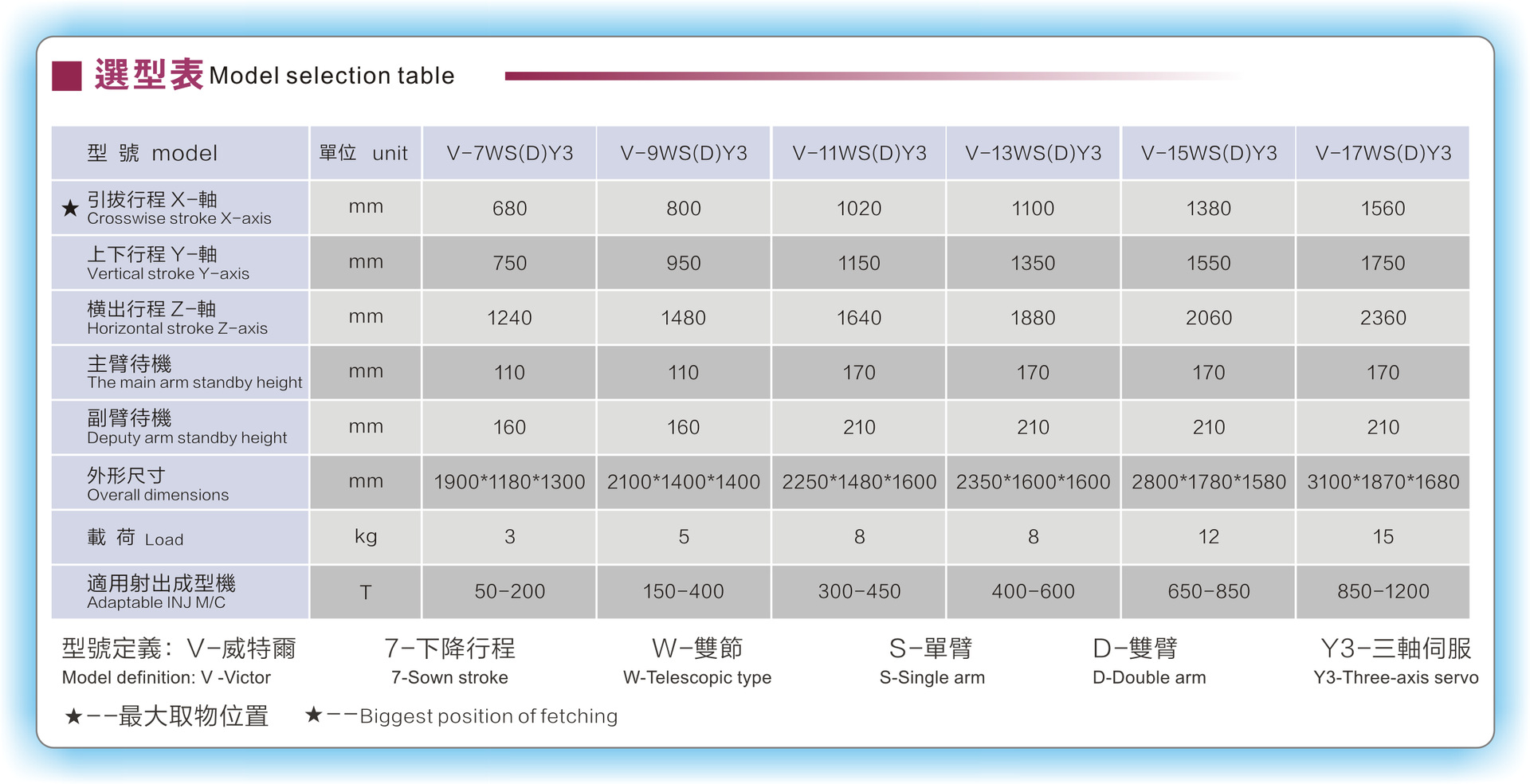The height and width of the screenshot is (784, 1530).
Task: Click the W-Telescopic type legend text
Action: [x=697, y=678]
